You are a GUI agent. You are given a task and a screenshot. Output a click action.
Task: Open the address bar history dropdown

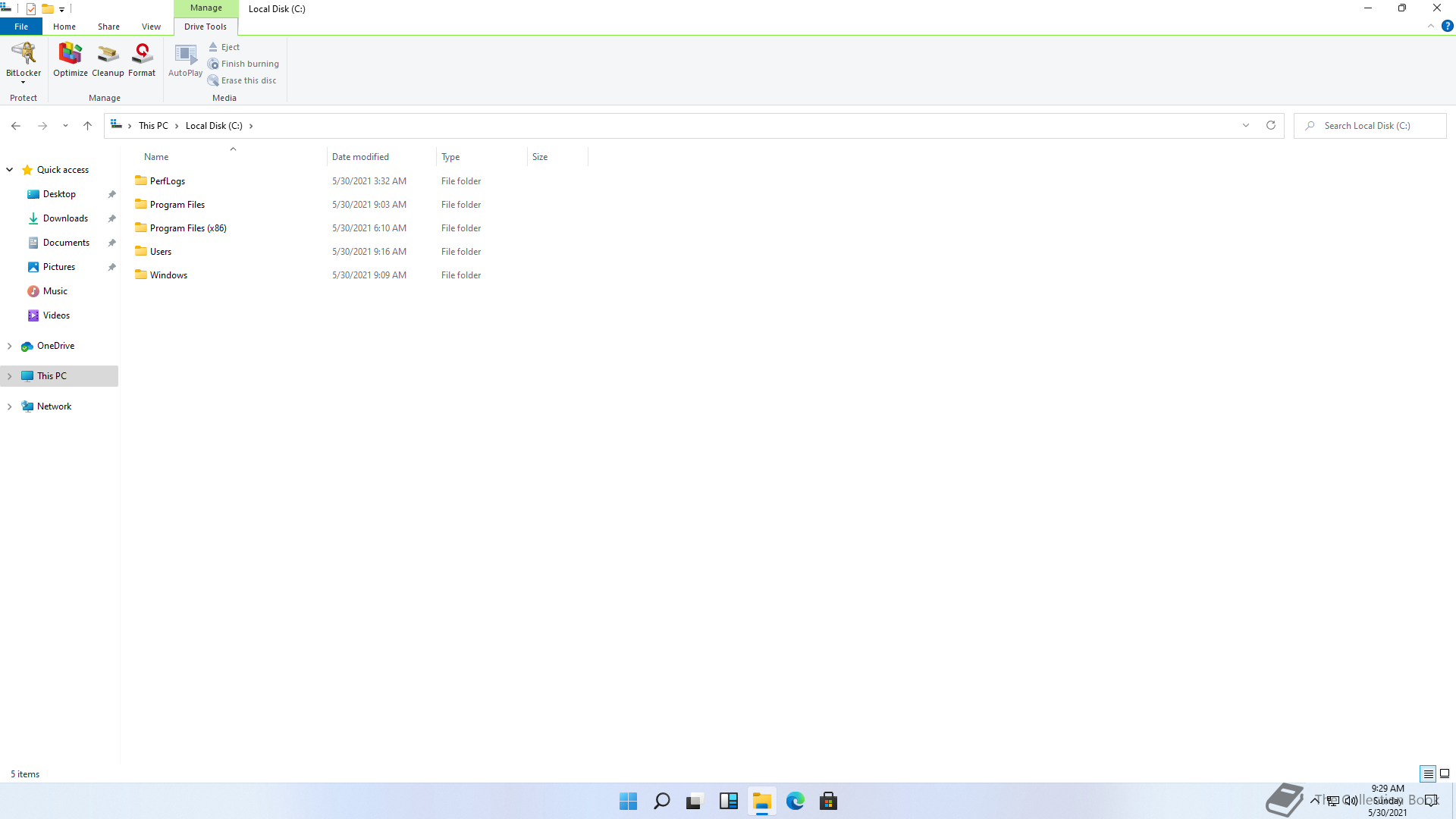point(1246,126)
